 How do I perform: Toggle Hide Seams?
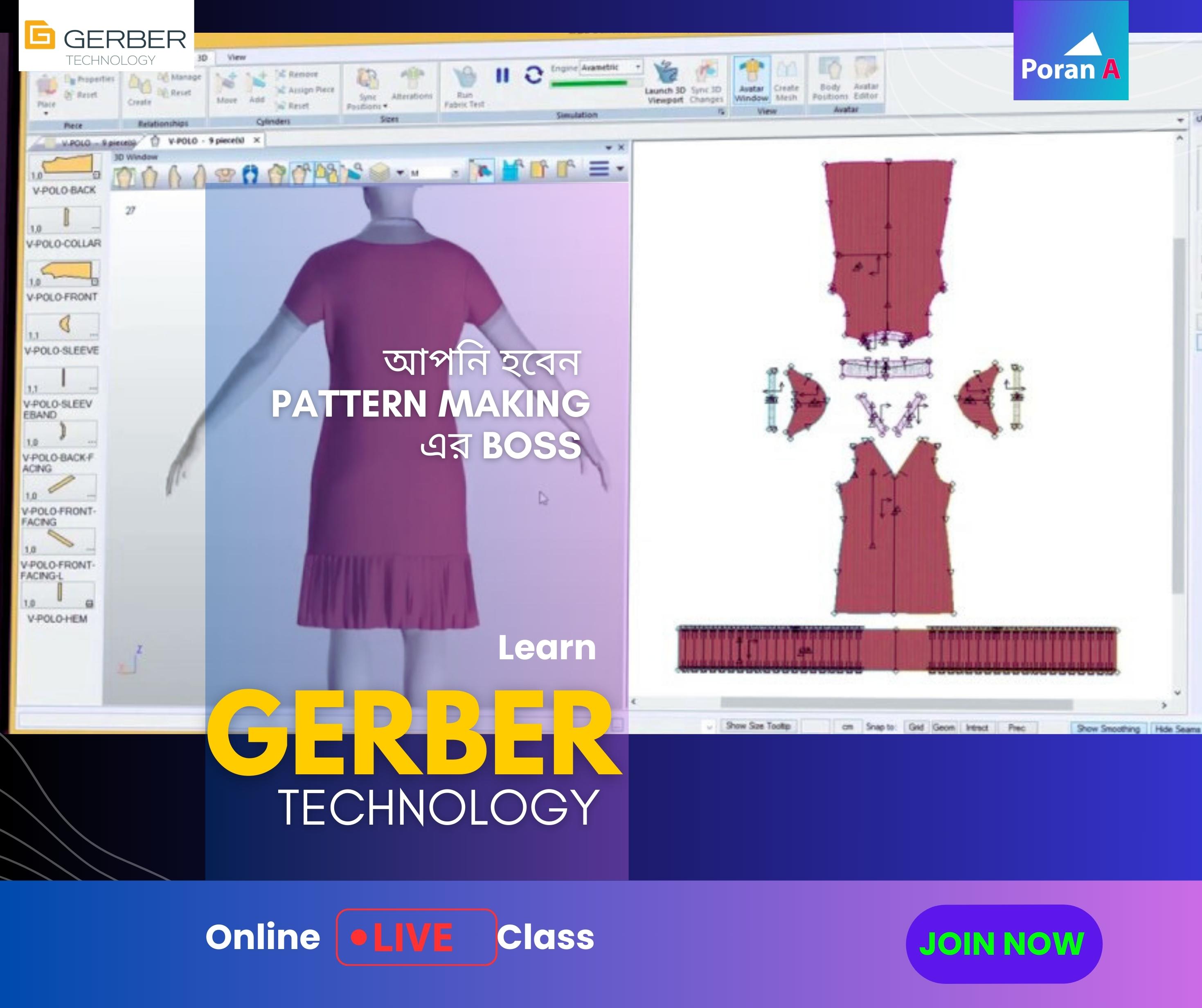[1177, 729]
